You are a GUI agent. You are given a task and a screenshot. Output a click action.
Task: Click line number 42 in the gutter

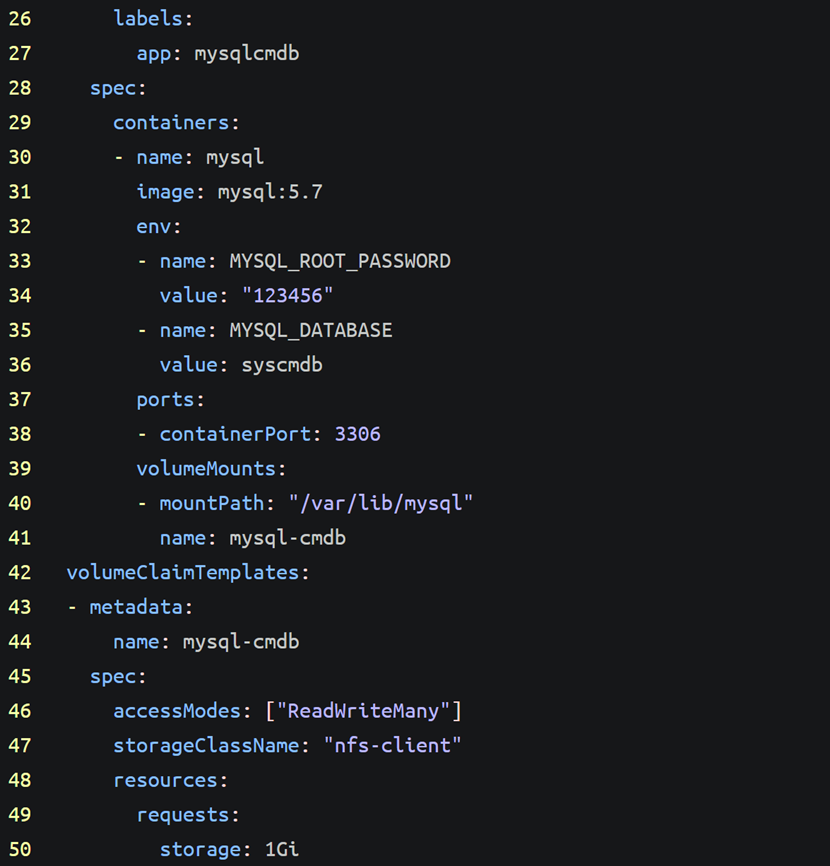[20, 573]
